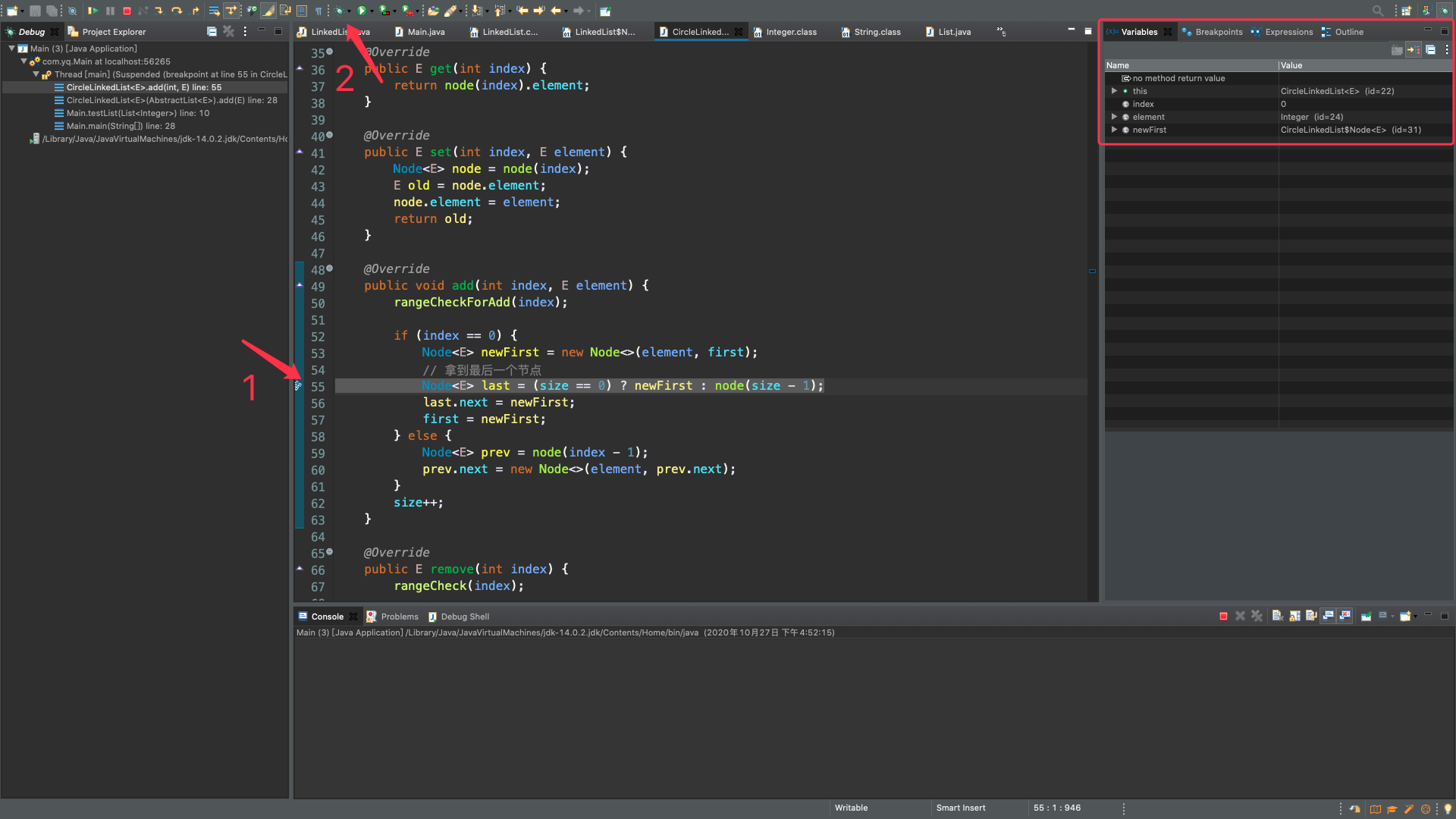
Task: Open the Debug launch dropdown arrow
Action: click(x=349, y=11)
